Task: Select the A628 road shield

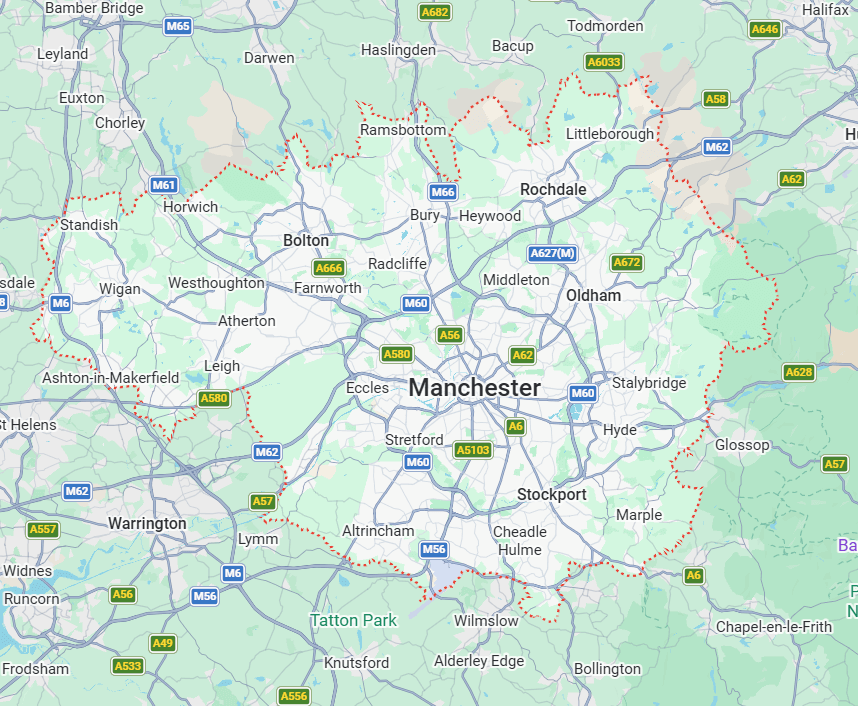Action: click(799, 372)
